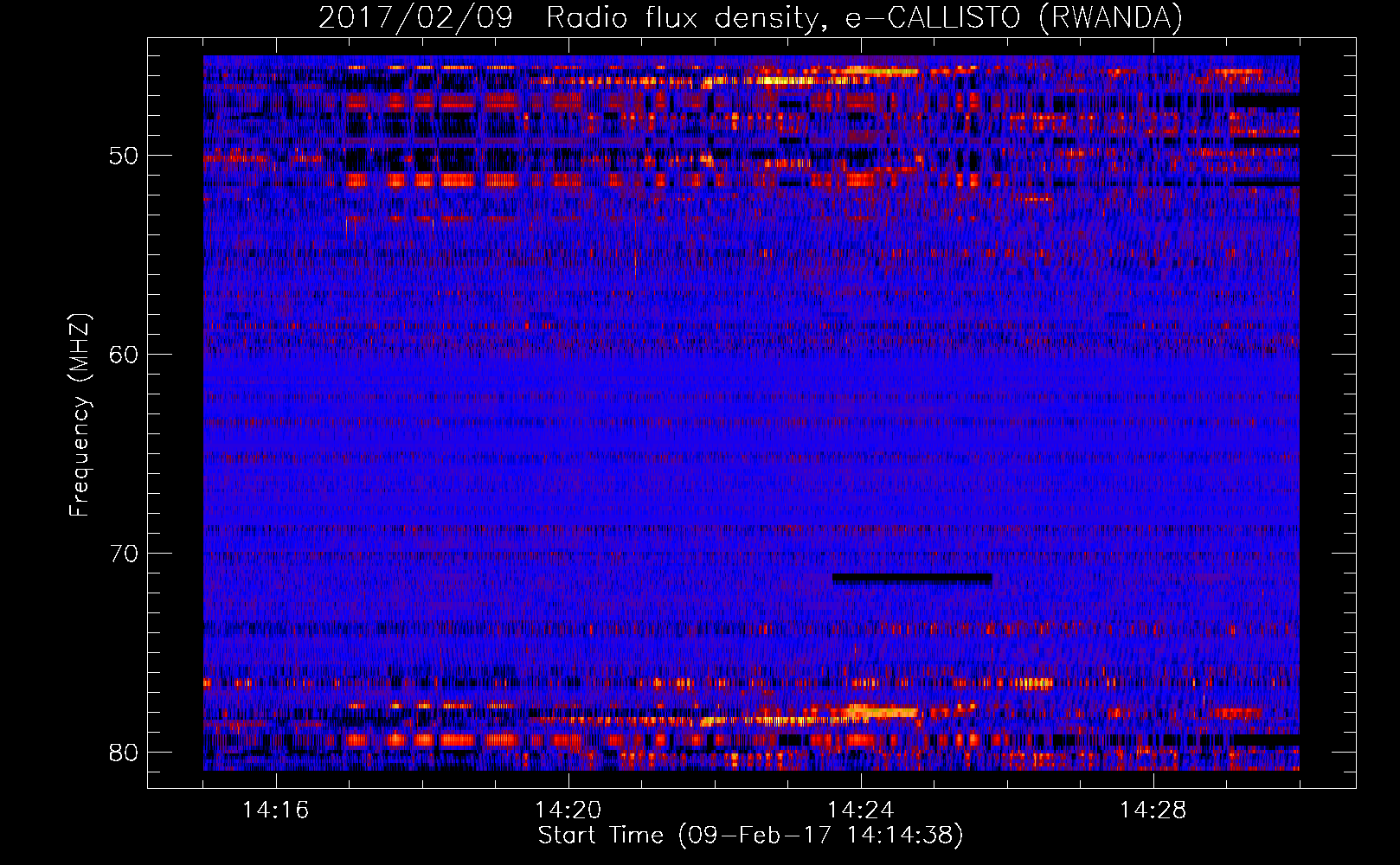The height and width of the screenshot is (865, 1400).
Task: Click the date "2017/02/09" in the title
Action: pos(415,18)
